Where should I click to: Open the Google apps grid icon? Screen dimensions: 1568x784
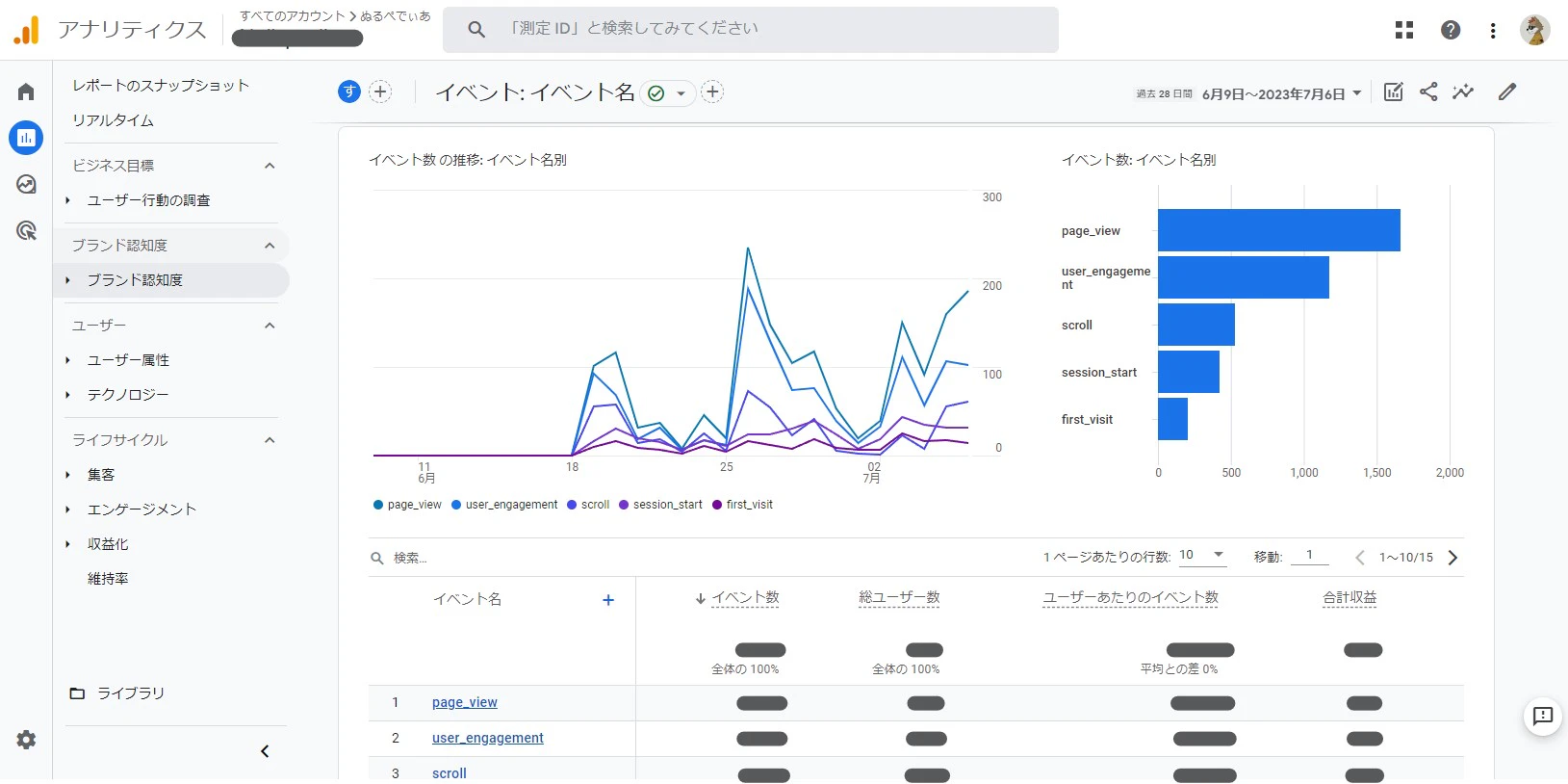point(1404,30)
